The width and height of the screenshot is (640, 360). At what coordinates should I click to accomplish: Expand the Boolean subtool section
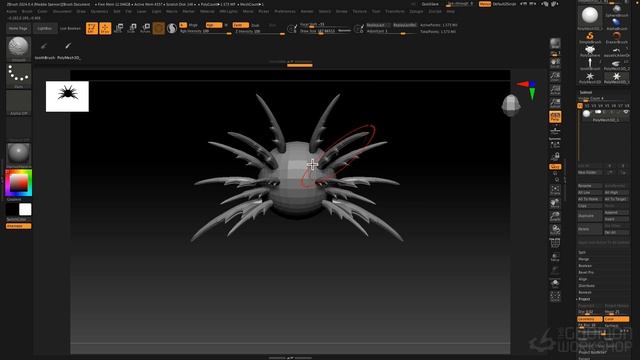pos(584,266)
